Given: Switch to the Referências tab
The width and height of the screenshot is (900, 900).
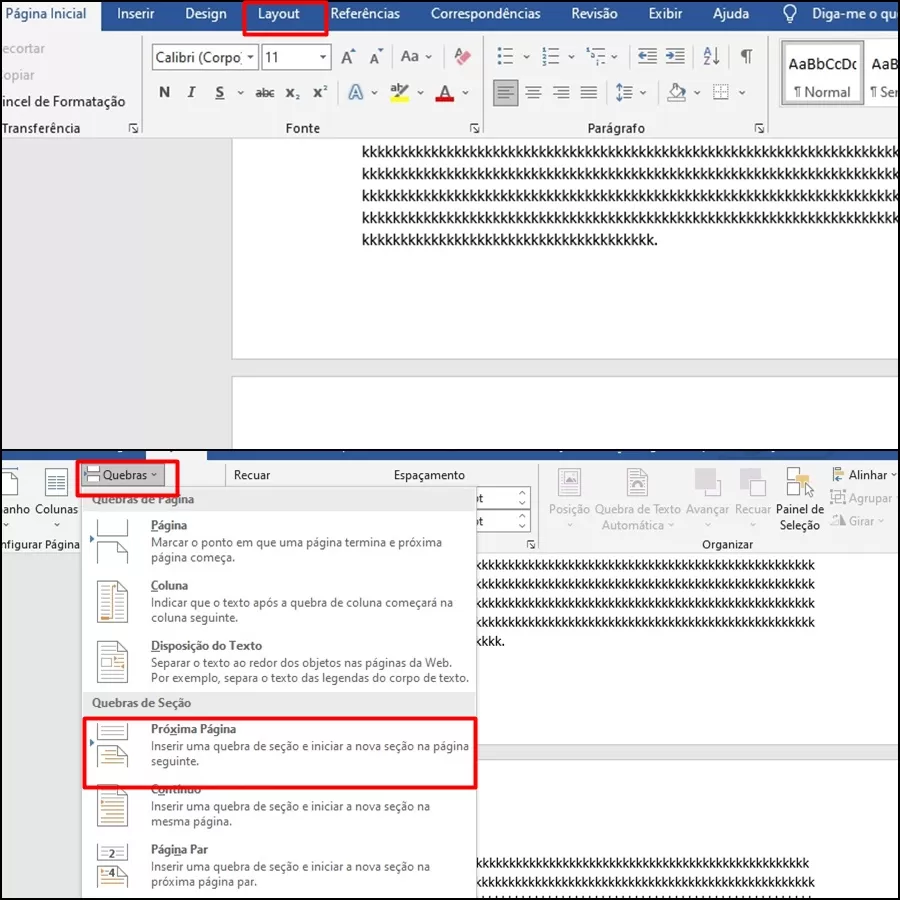Looking at the screenshot, I should coord(365,14).
